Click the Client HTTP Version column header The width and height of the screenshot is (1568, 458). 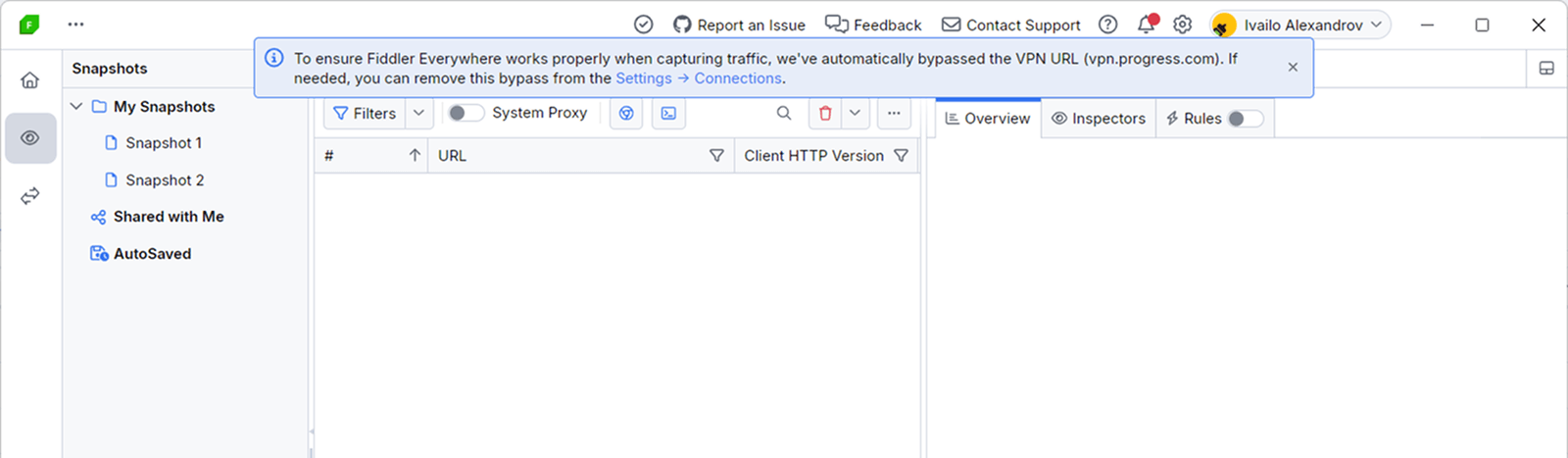[826, 156]
